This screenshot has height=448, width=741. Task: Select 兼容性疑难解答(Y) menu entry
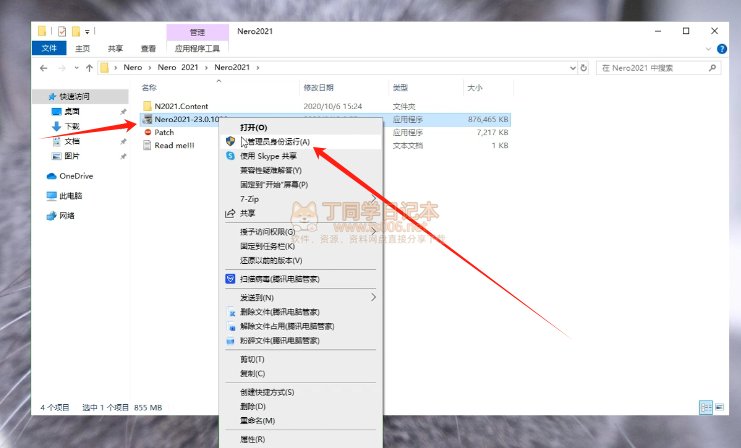[x=301, y=170]
